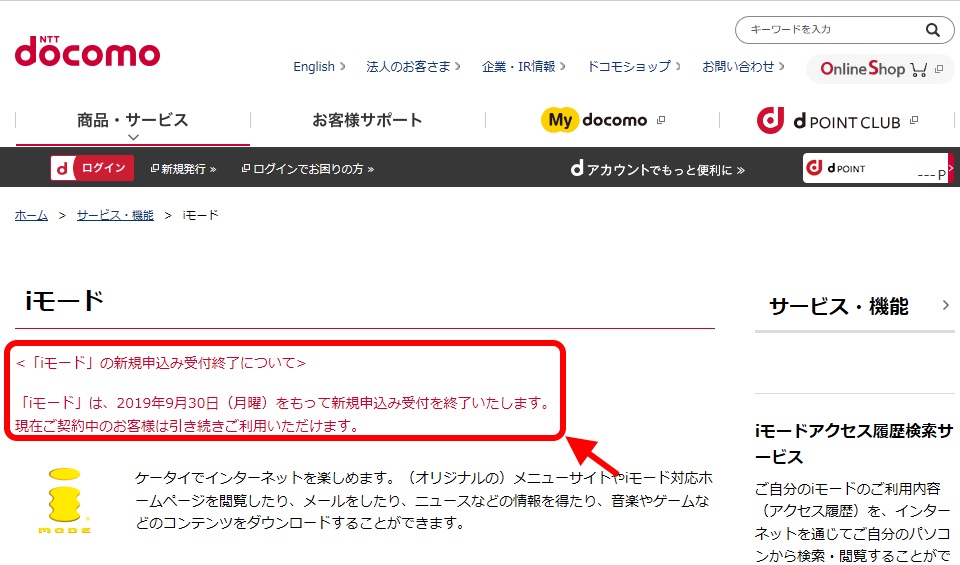Click the ケータイでインターネットを楽しめます description paragraph
This screenshot has width=960, height=565.
(424, 500)
